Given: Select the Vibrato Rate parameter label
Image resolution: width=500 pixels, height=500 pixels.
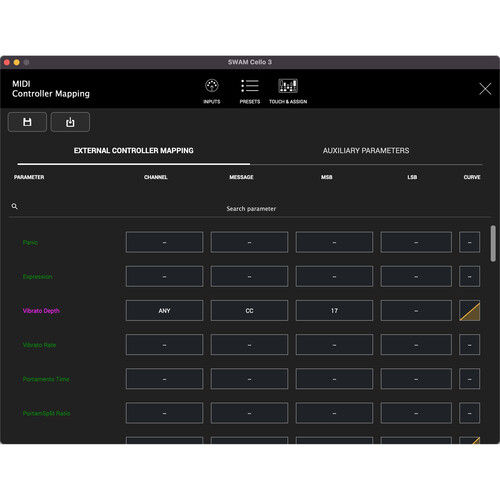Looking at the screenshot, I should point(39,345).
